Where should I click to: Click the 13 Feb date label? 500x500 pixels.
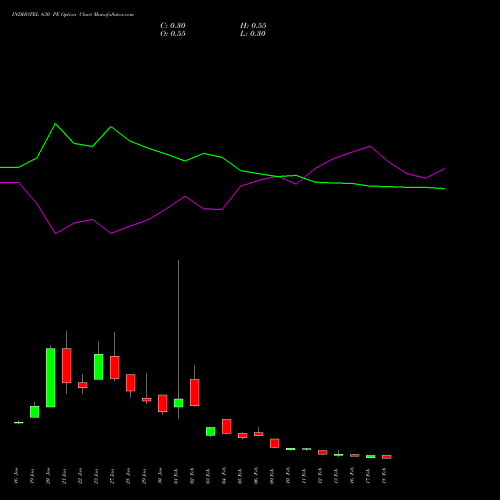pos(337,476)
